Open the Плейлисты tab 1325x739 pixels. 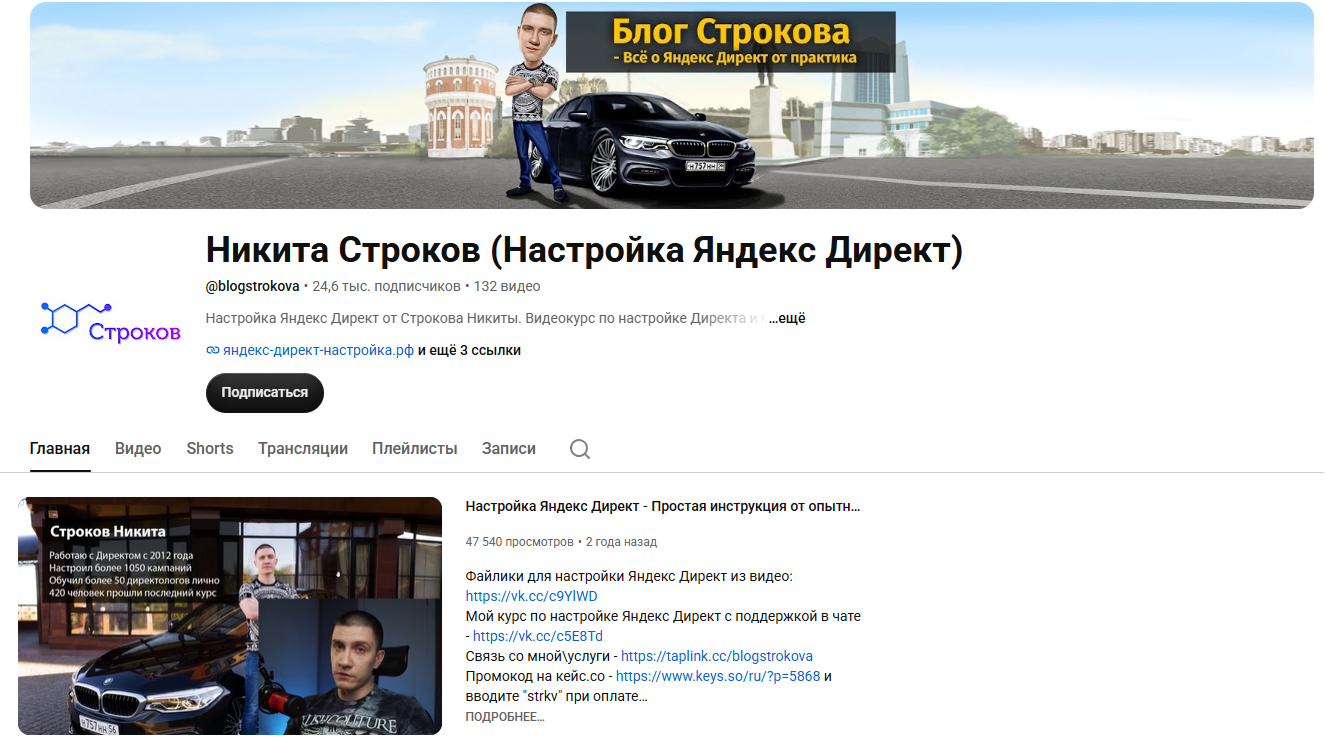(415, 449)
